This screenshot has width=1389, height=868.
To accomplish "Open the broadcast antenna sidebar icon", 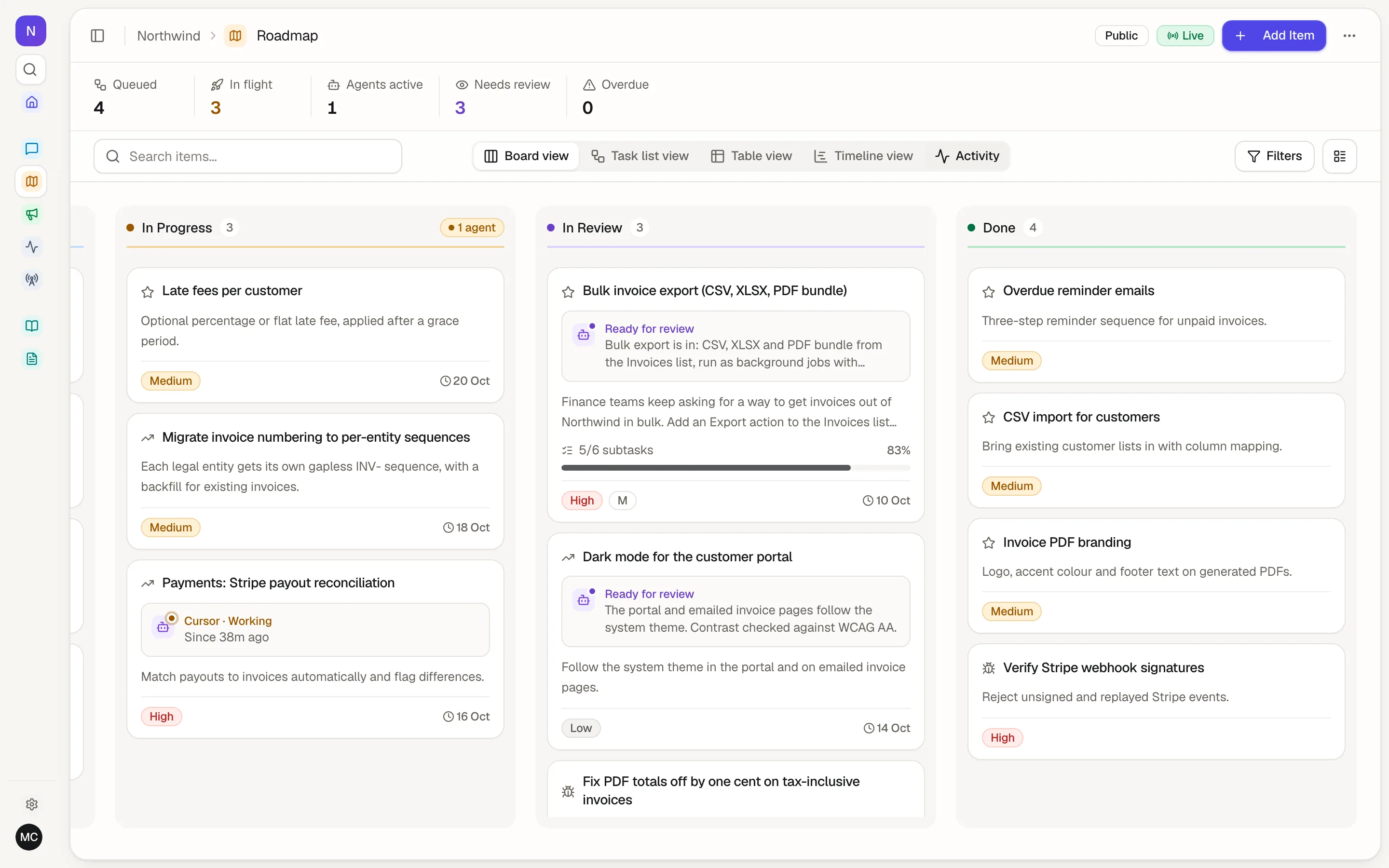I will coord(31,280).
